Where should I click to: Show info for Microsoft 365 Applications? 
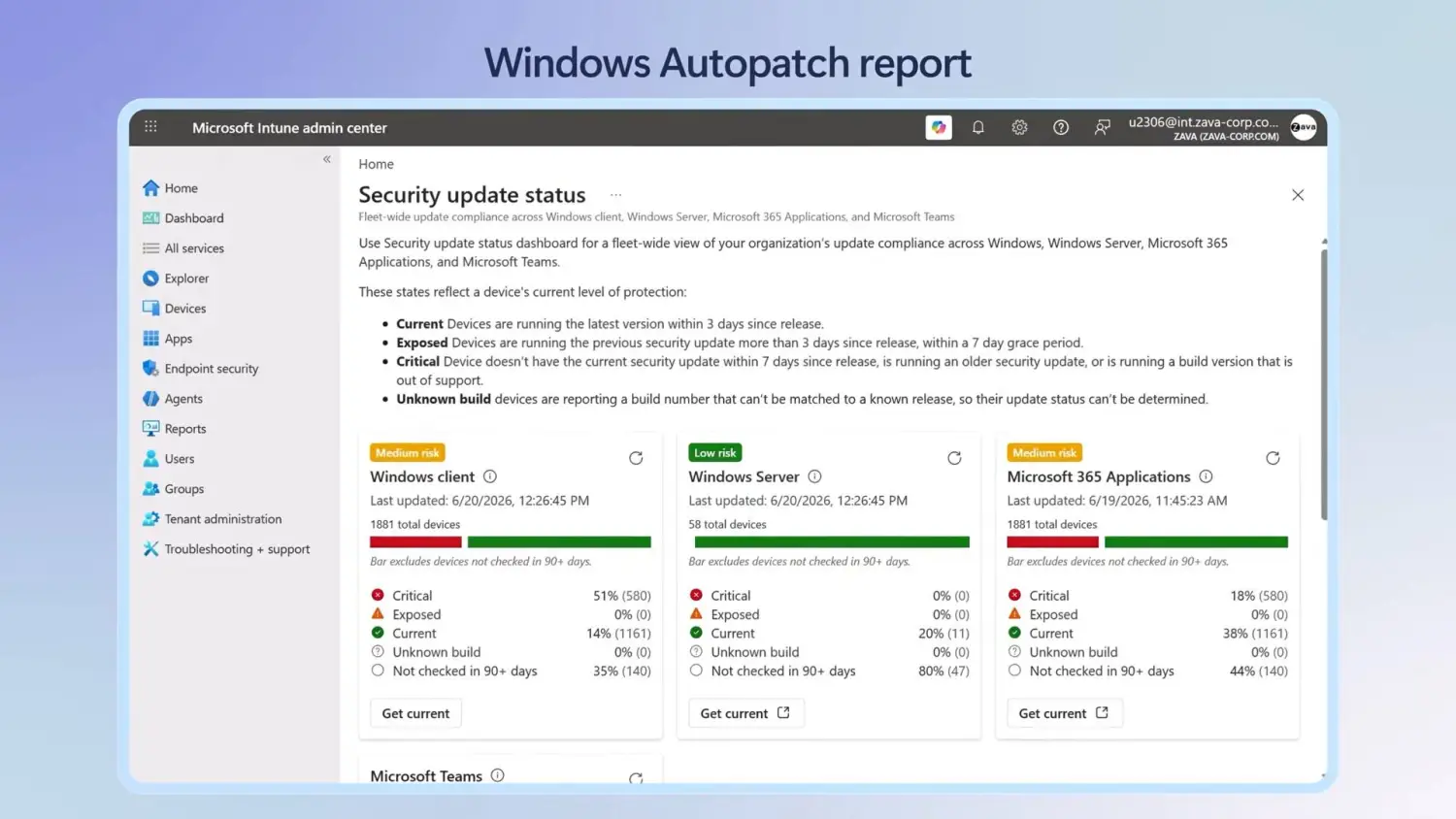coord(1206,476)
